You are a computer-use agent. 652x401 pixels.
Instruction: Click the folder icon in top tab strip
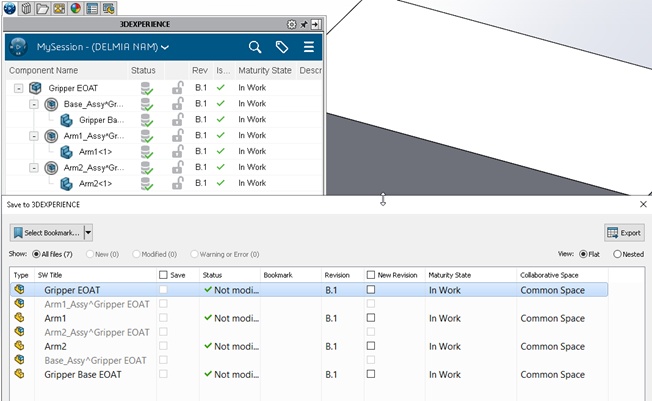coord(42,8)
